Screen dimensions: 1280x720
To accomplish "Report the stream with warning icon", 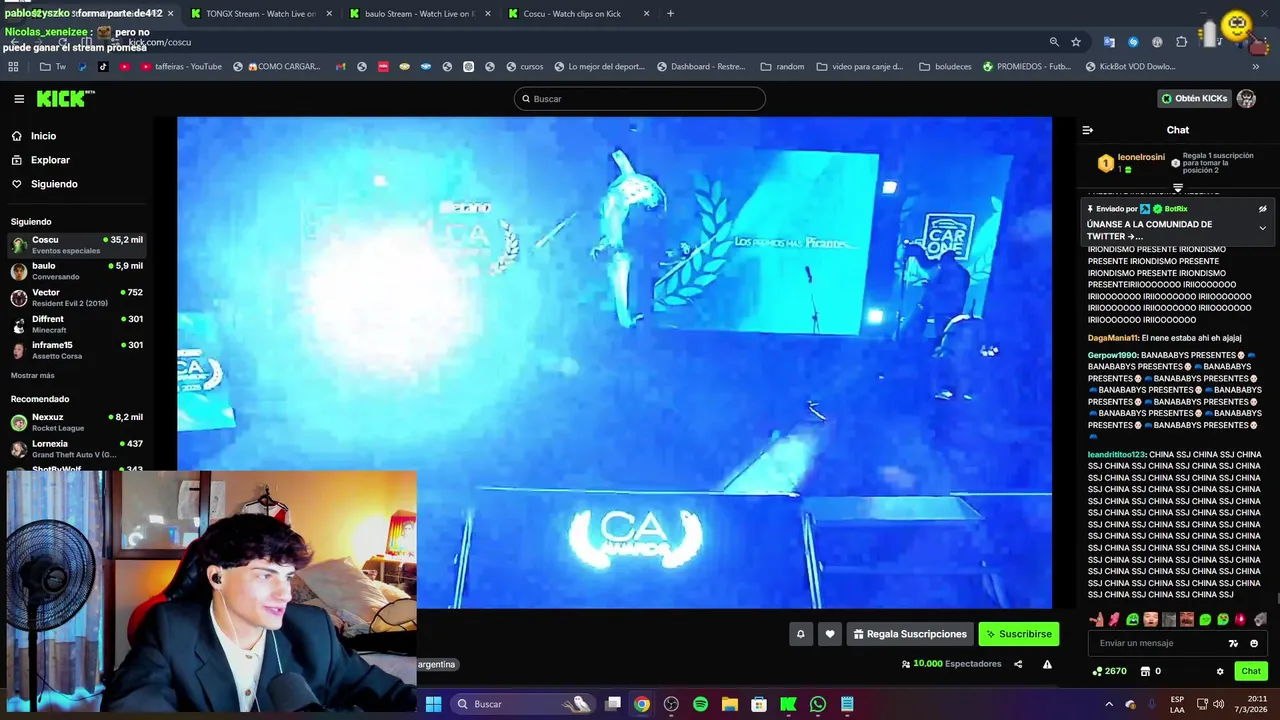I will coord(1047,664).
